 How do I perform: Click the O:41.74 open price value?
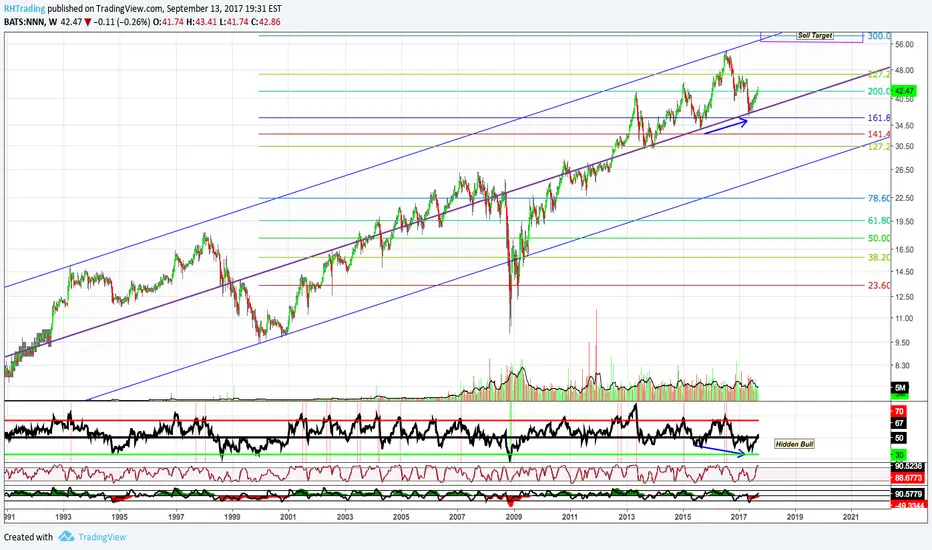(x=168, y=22)
